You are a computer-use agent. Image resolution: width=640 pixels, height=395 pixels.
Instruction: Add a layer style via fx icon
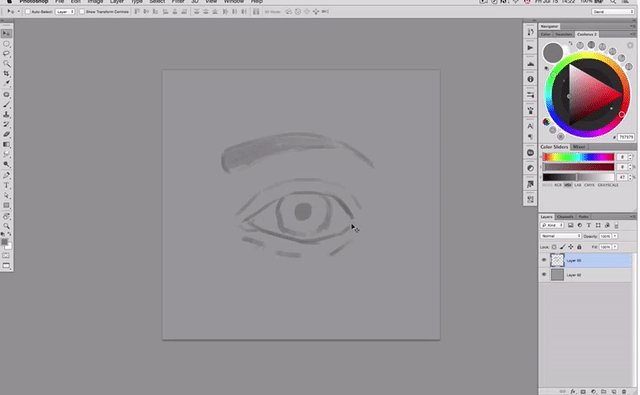[573, 391]
